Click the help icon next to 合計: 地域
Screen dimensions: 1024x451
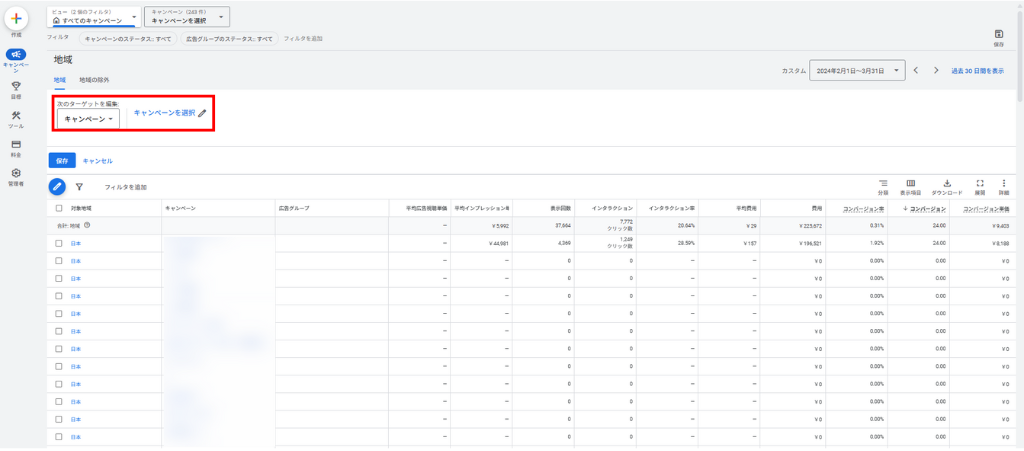pos(86,225)
